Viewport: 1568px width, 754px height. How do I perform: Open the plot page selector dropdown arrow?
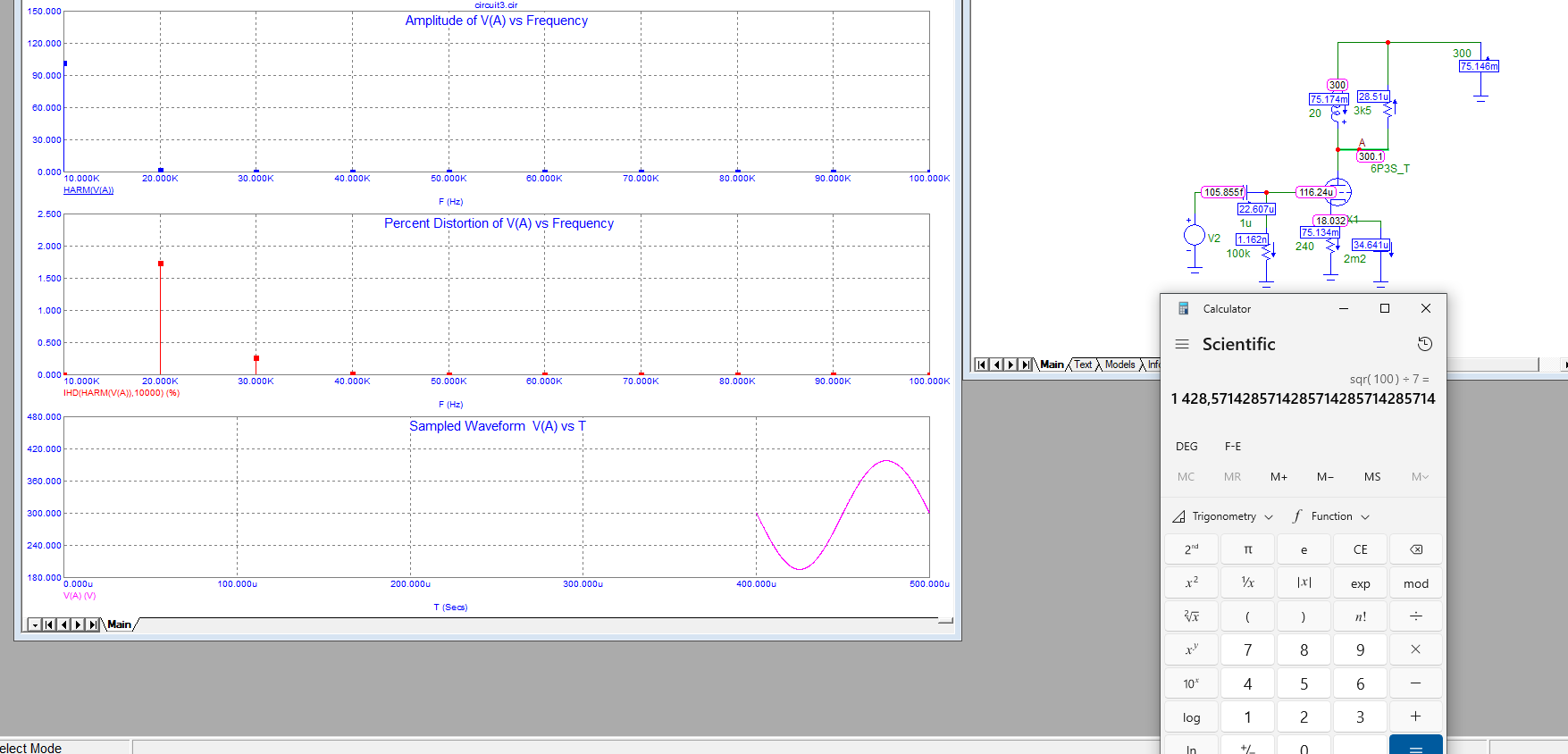point(35,624)
